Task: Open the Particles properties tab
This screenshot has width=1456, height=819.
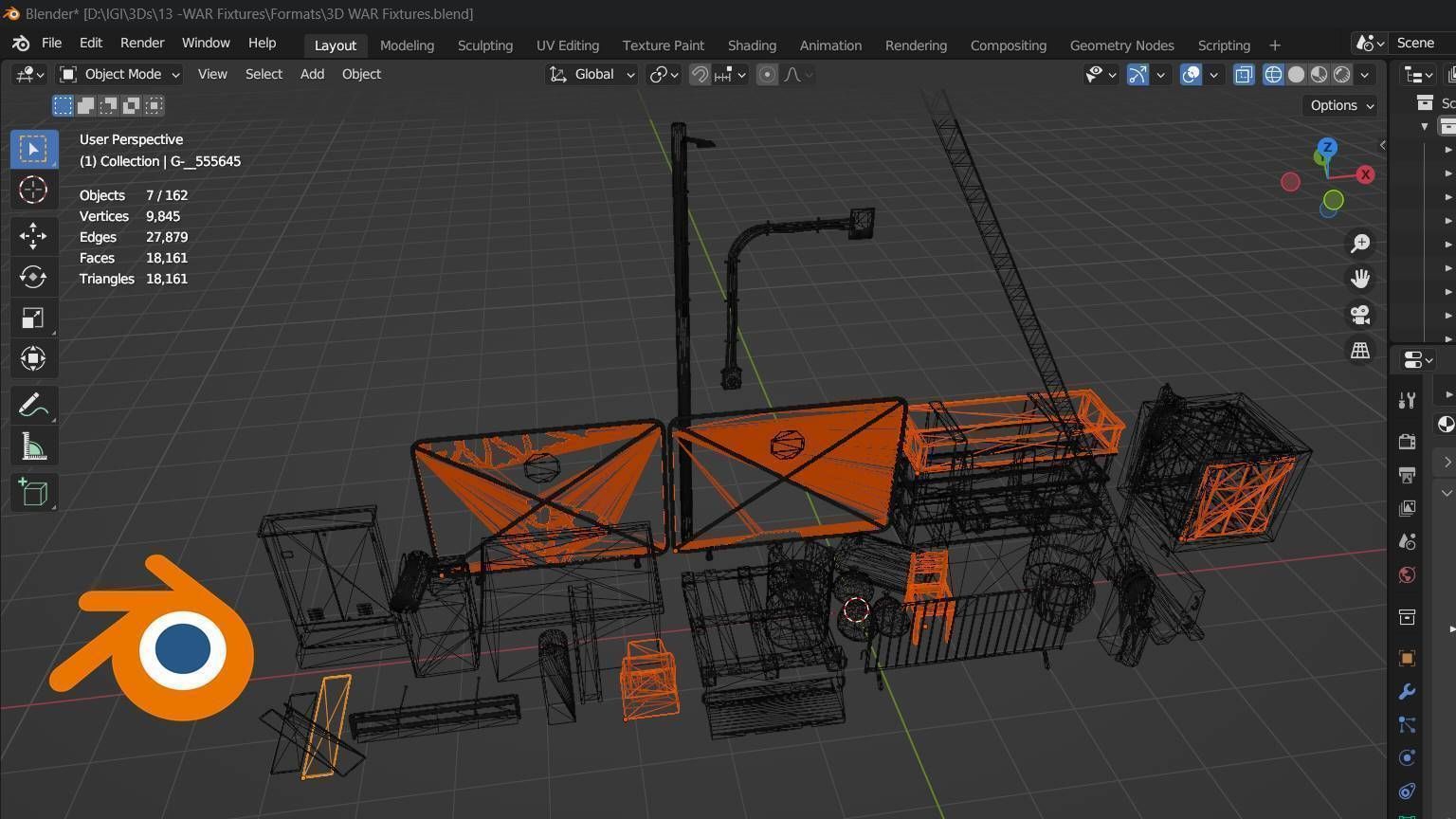Action: tap(1407, 725)
